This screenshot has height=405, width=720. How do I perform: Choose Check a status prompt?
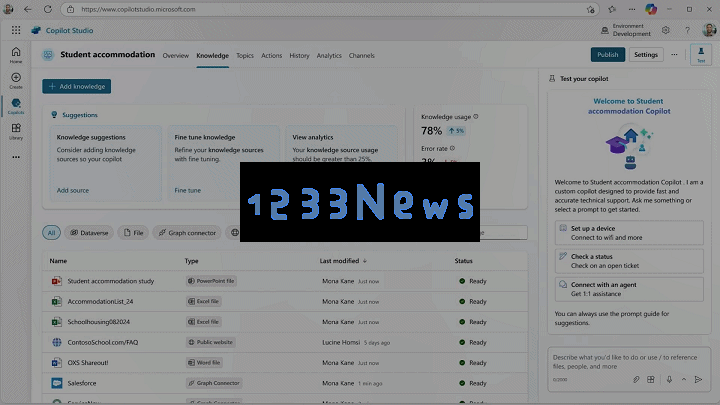tap(629, 261)
